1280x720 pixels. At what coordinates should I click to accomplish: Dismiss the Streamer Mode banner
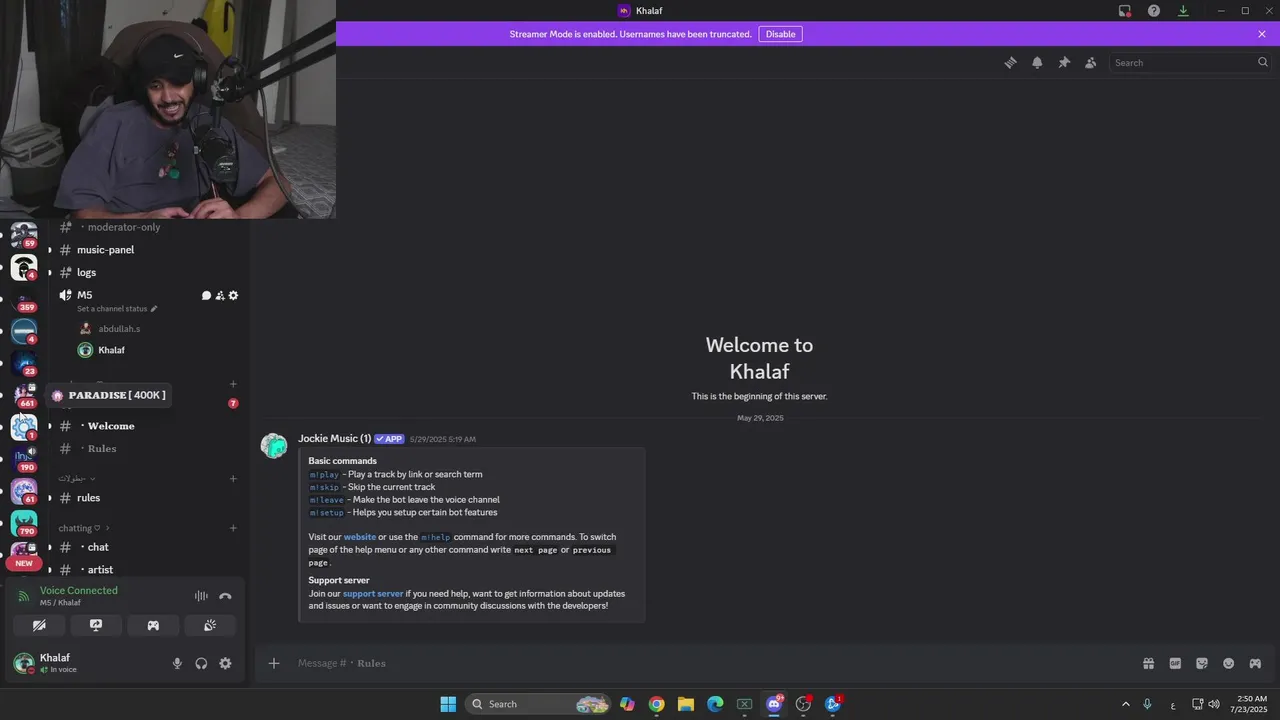[1262, 34]
